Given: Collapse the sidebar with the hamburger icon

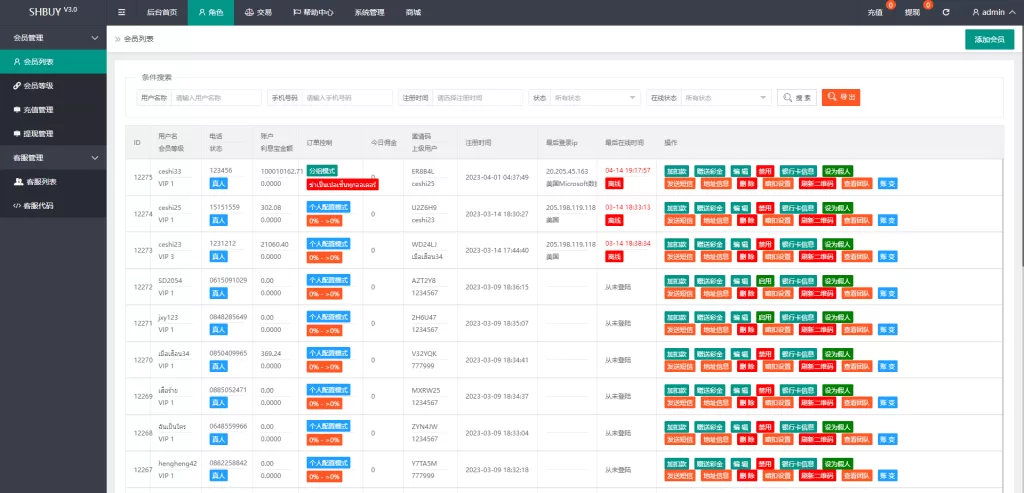Looking at the screenshot, I should (x=122, y=12).
